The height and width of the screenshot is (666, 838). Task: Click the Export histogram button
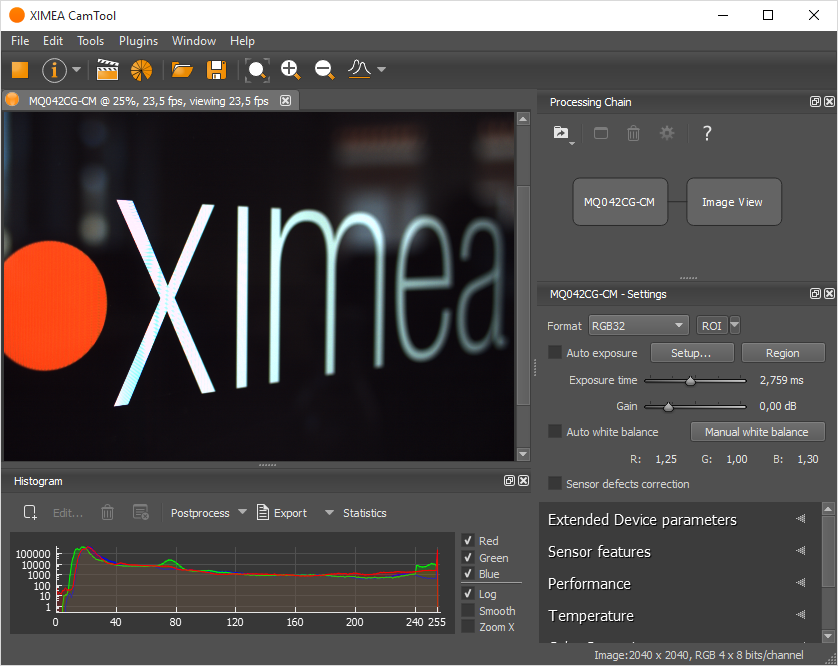(x=282, y=513)
